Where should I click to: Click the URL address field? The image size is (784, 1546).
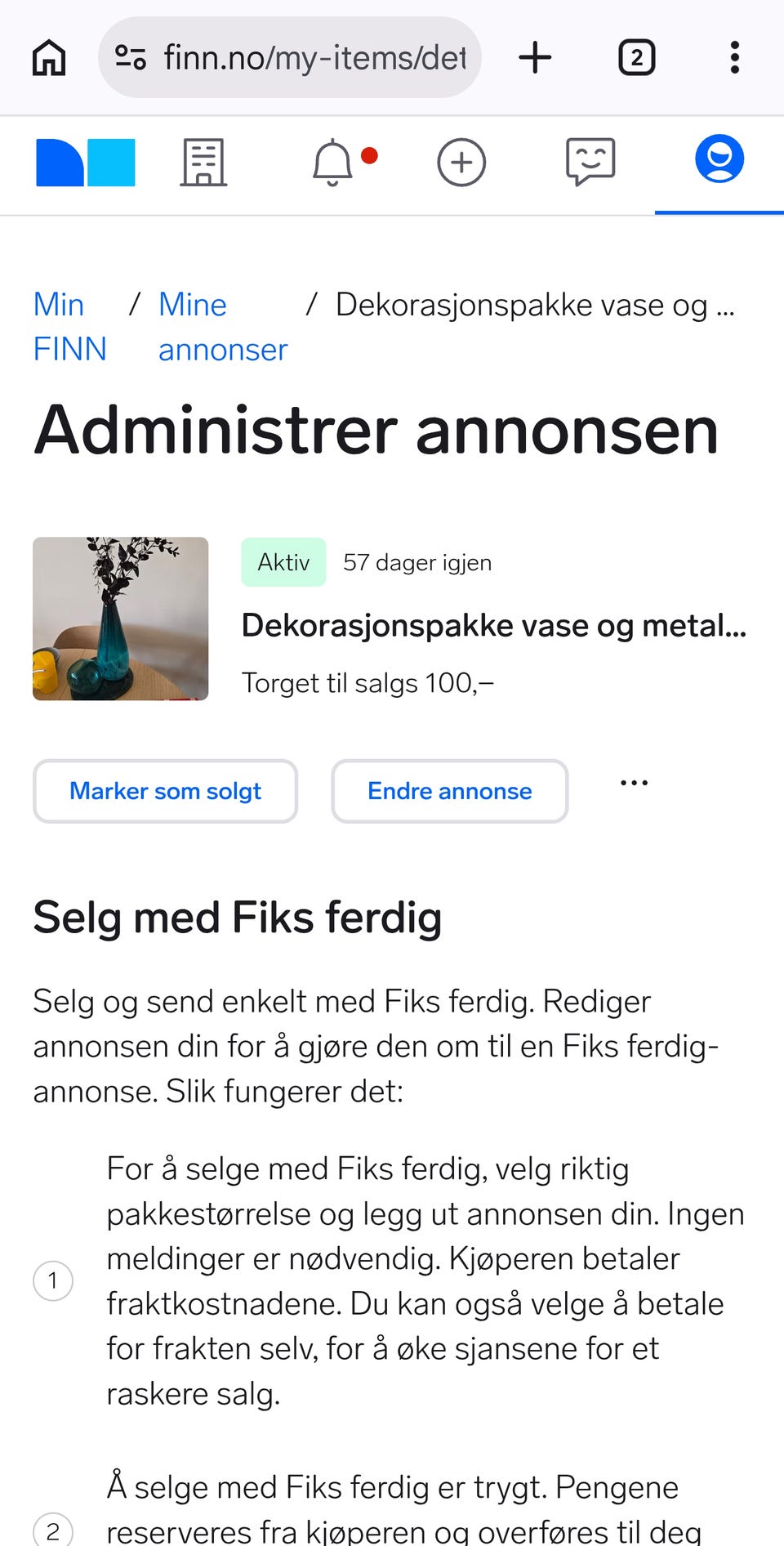[314, 58]
